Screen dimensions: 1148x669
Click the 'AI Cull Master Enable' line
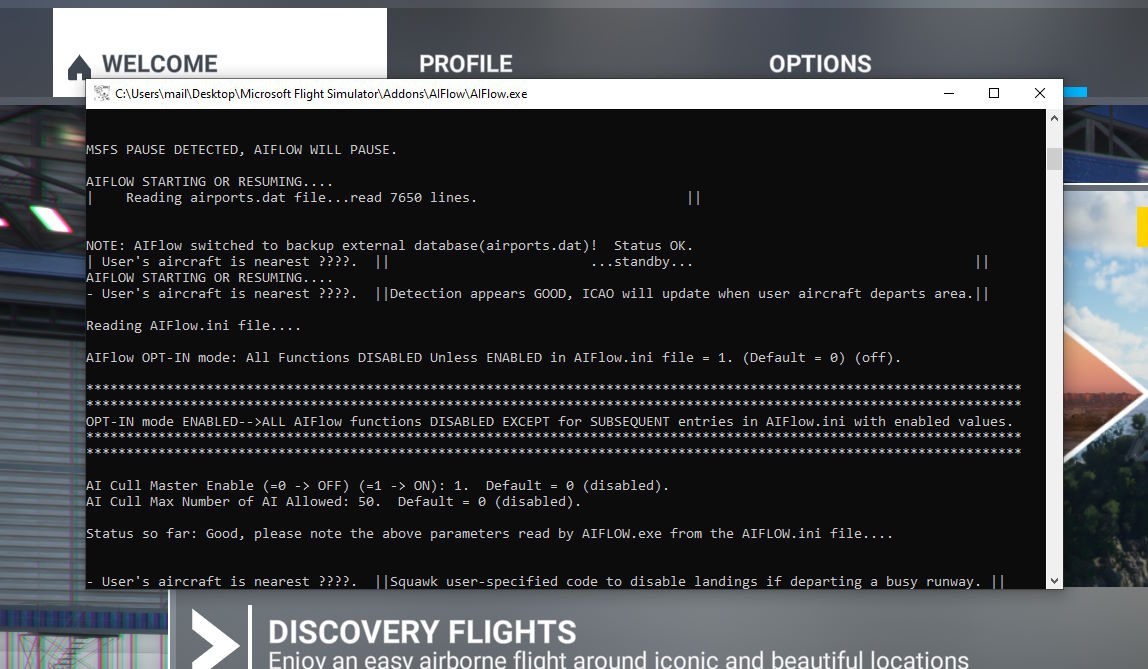point(377,486)
